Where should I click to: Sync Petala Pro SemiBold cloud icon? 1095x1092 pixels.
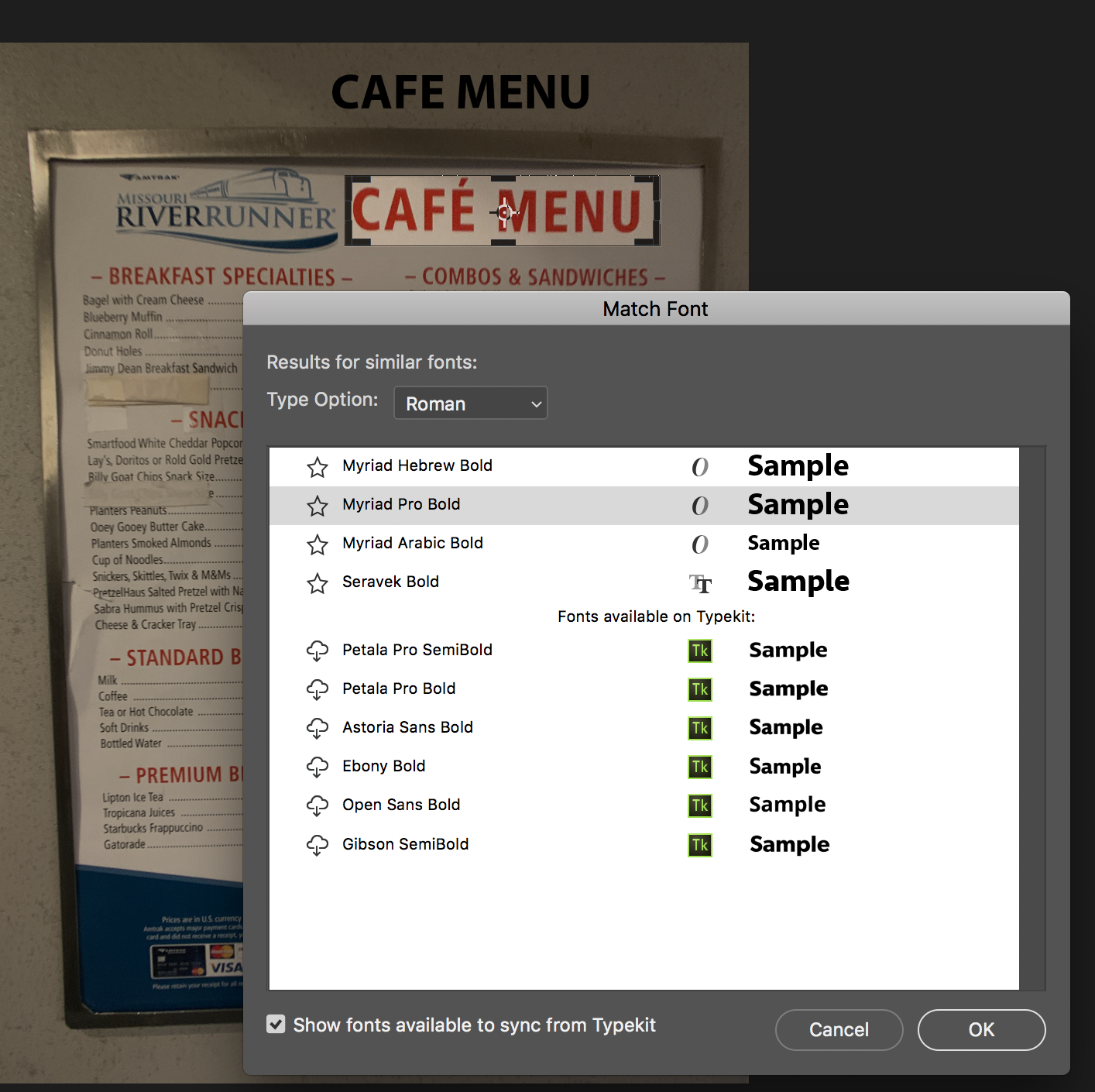point(318,651)
